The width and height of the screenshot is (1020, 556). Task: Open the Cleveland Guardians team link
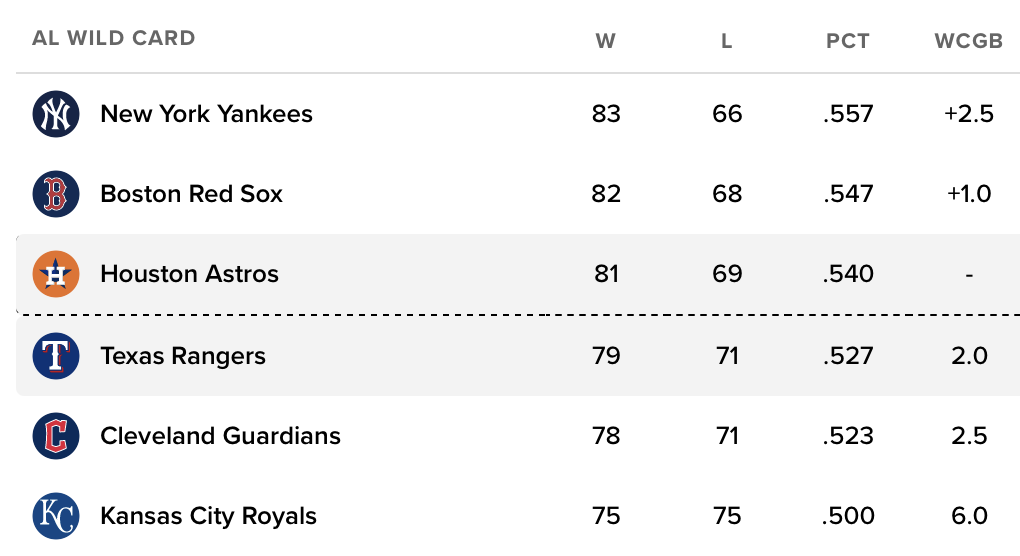pos(220,436)
